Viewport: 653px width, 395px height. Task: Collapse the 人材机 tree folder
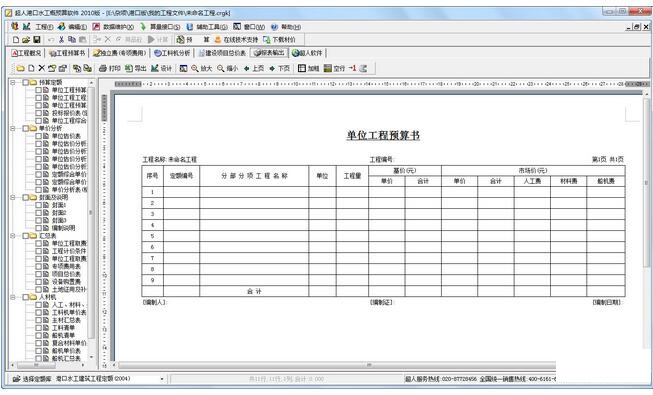click(13, 297)
